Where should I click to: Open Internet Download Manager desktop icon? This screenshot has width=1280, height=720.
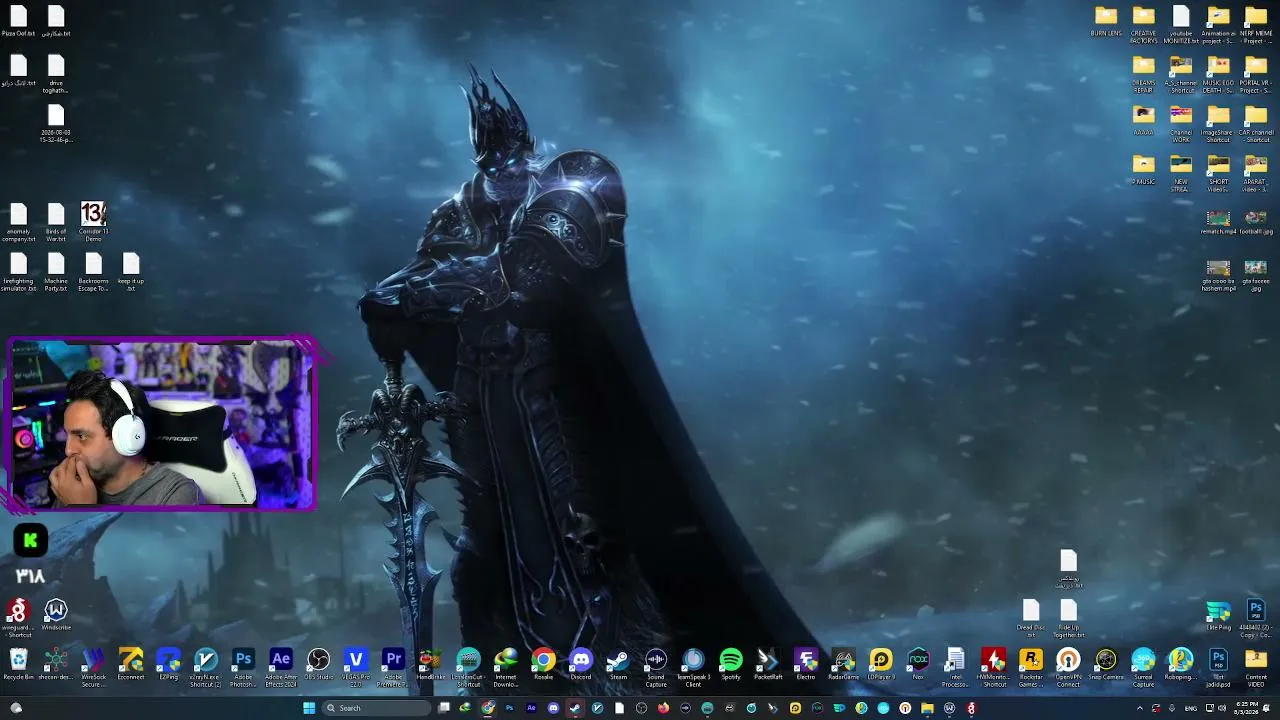506,667
